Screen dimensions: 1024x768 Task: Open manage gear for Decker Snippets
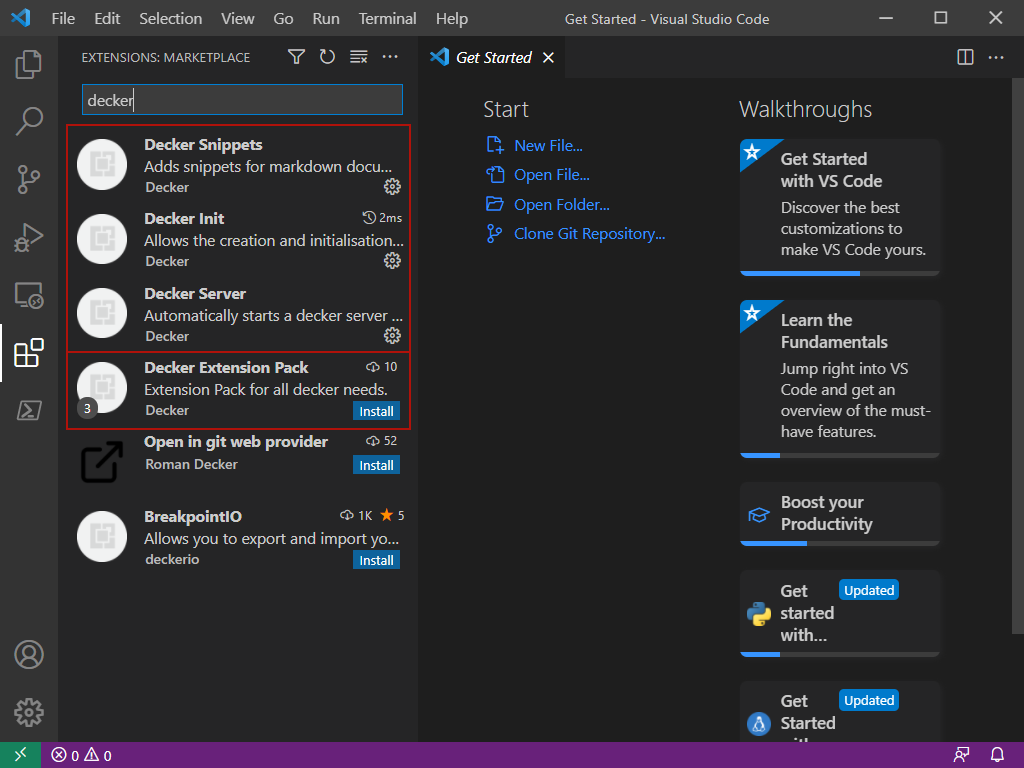tap(392, 187)
